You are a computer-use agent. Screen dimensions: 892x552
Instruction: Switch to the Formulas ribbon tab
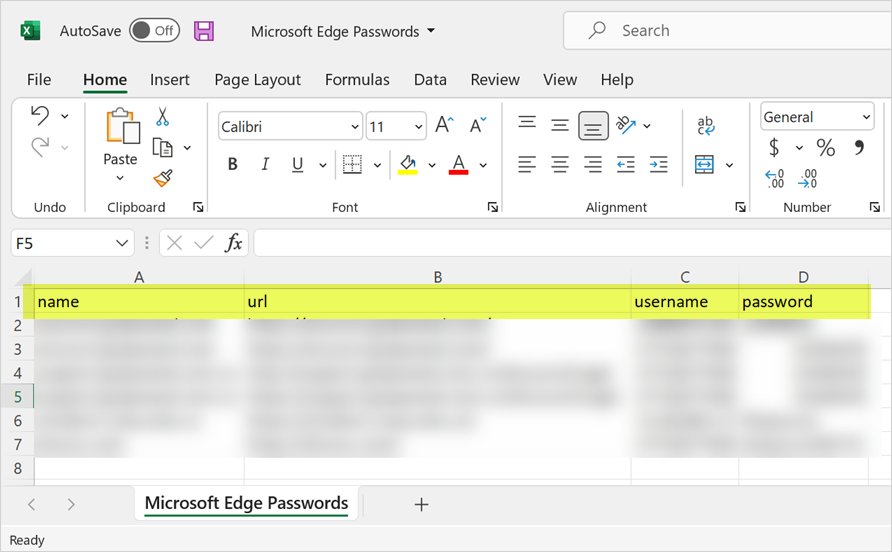[357, 80]
